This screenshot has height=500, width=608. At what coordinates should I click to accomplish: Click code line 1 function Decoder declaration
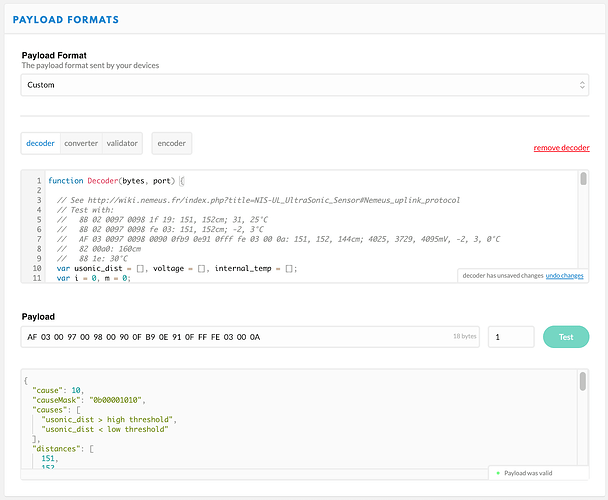[116, 181]
